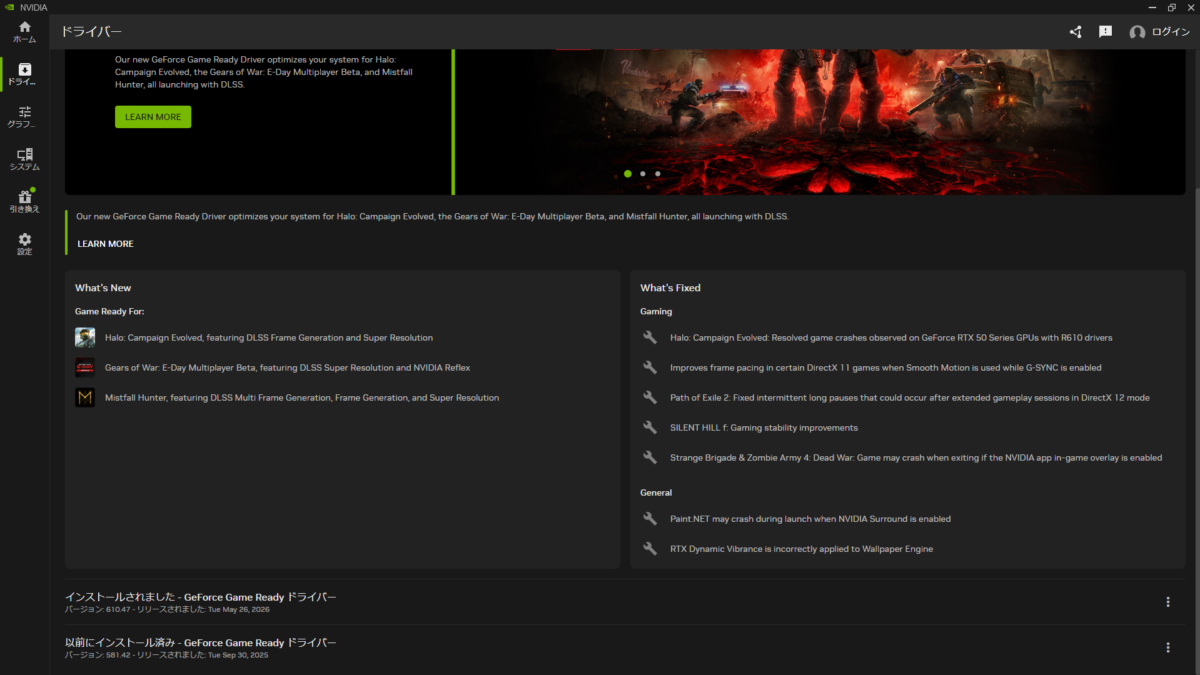The height and width of the screenshot is (675, 1200).
Task: Click Strange Brigade & Zombie Army 4 text
Action: pos(916,458)
